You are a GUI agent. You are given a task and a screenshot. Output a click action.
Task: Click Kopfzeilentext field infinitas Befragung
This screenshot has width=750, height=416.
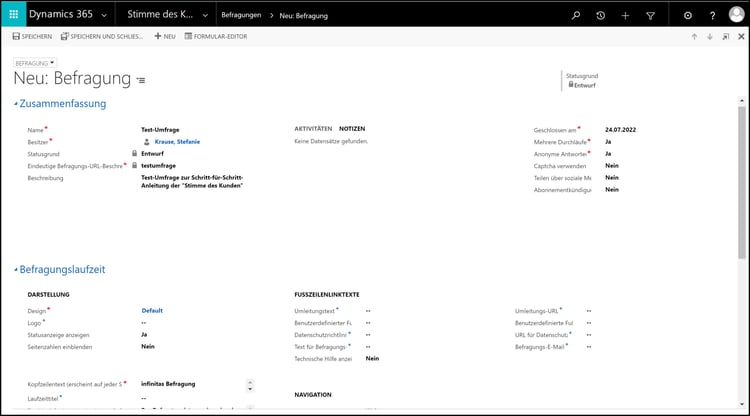click(168, 383)
